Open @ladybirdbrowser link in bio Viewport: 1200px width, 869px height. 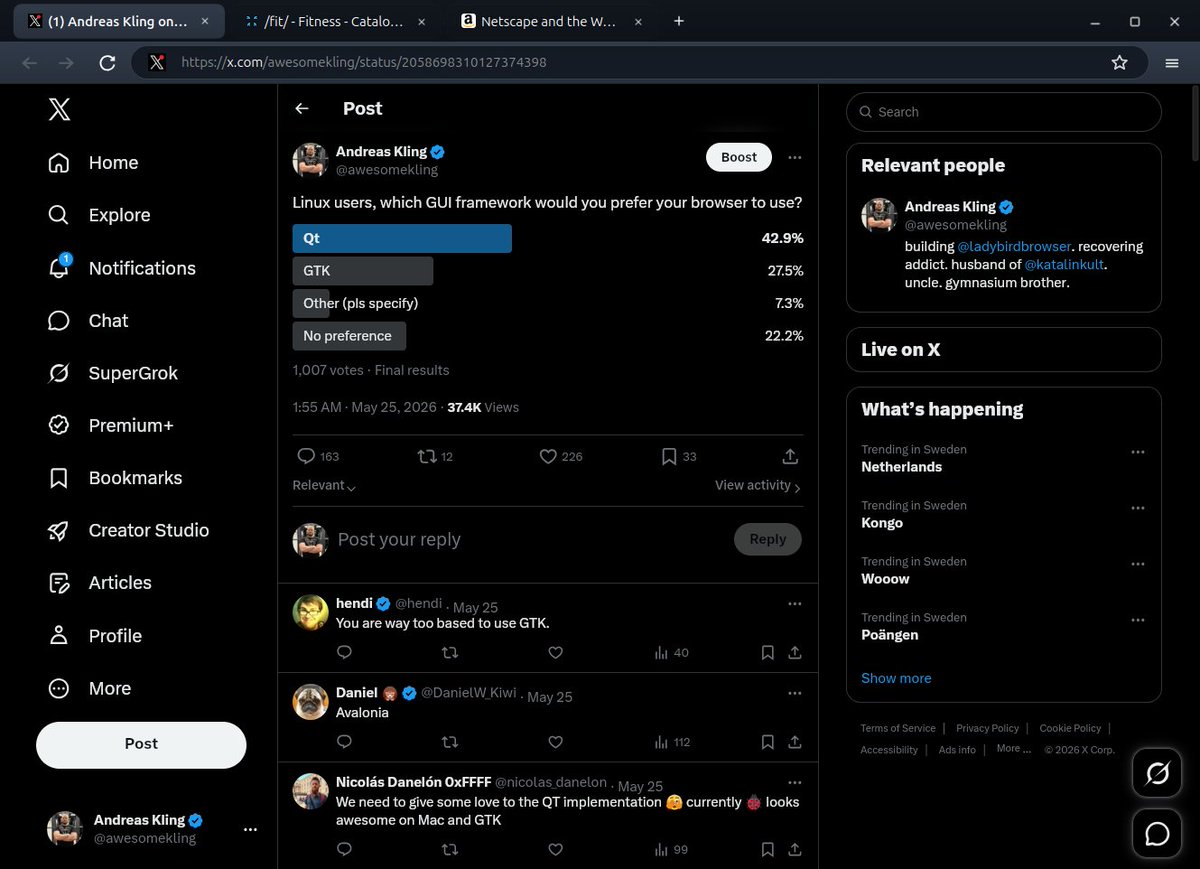1014,246
